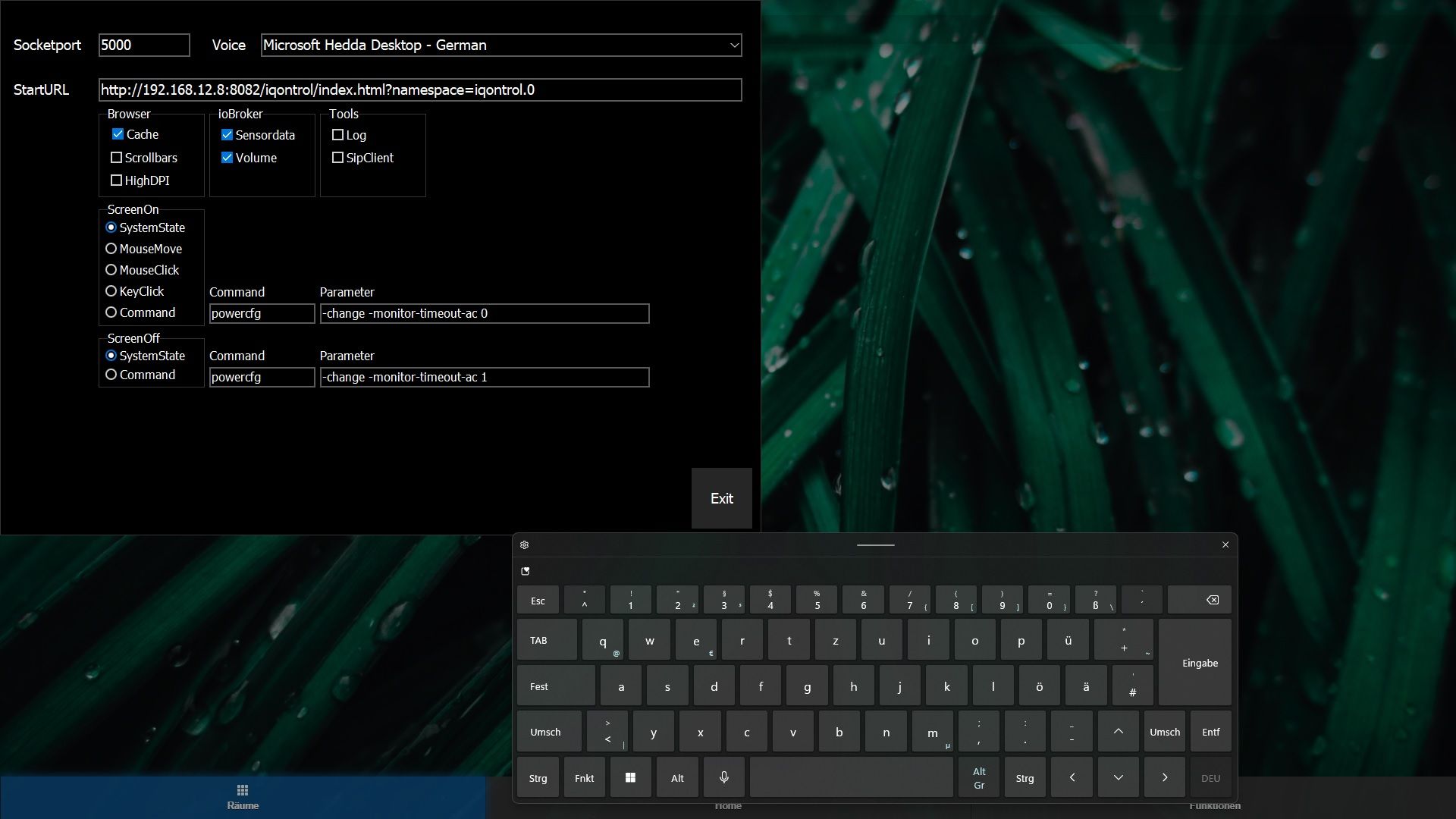Image resolution: width=1456 pixels, height=819 pixels.
Task: Enable the Scrollbars checkbox
Action: [116, 158]
